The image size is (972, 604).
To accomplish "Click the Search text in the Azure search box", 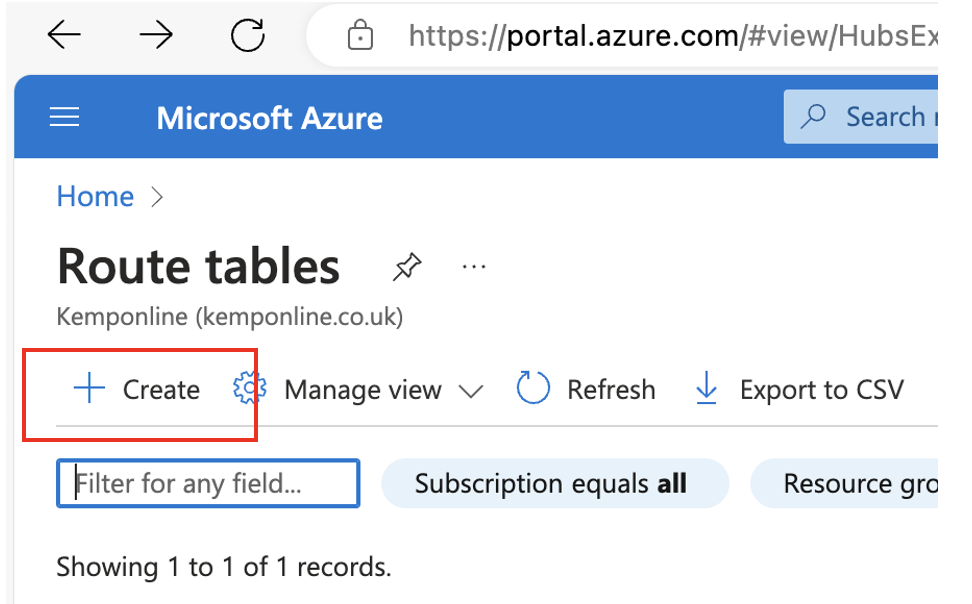I will pyautogui.click(x=886, y=117).
